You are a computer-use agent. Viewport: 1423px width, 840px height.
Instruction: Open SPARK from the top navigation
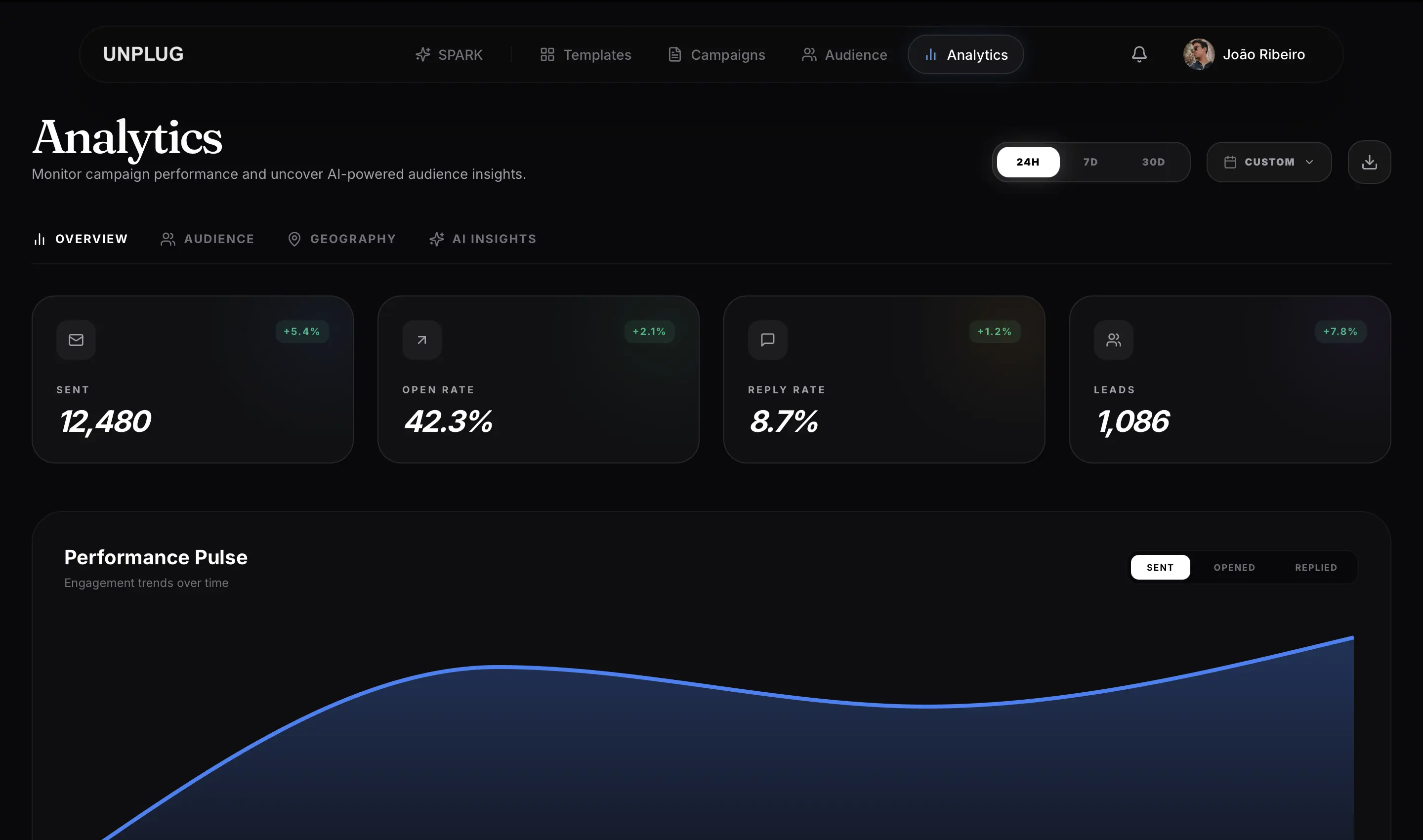point(449,55)
